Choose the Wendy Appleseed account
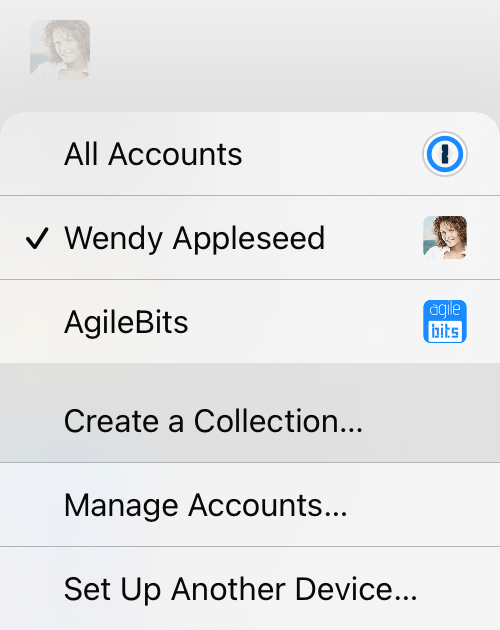 point(250,238)
